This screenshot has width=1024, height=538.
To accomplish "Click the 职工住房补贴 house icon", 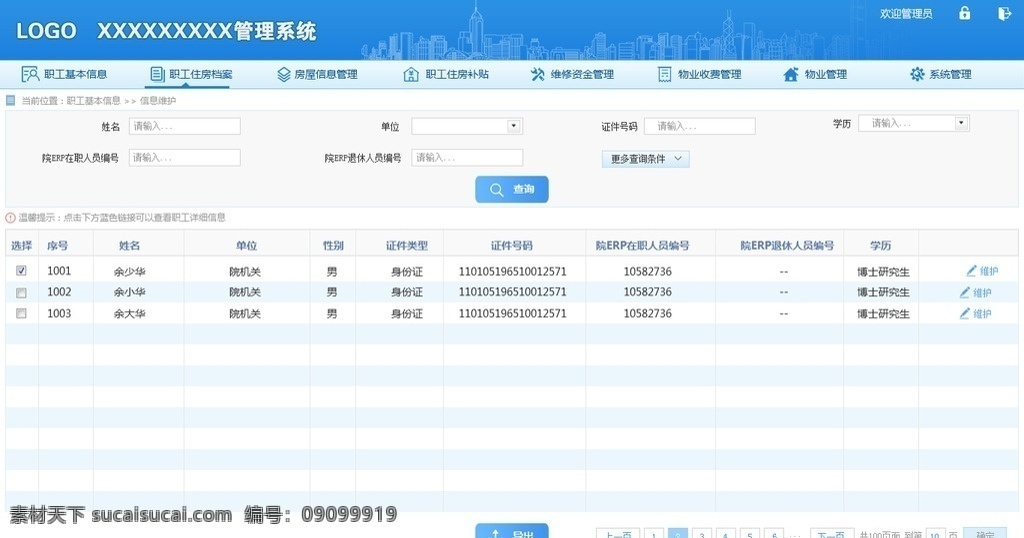I will [411, 74].
